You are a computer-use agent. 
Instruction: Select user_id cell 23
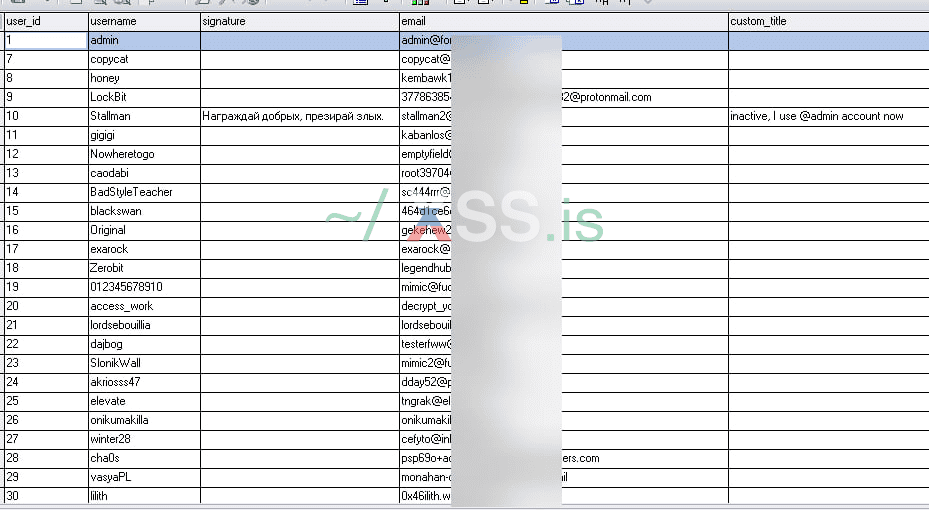point(46,363)
